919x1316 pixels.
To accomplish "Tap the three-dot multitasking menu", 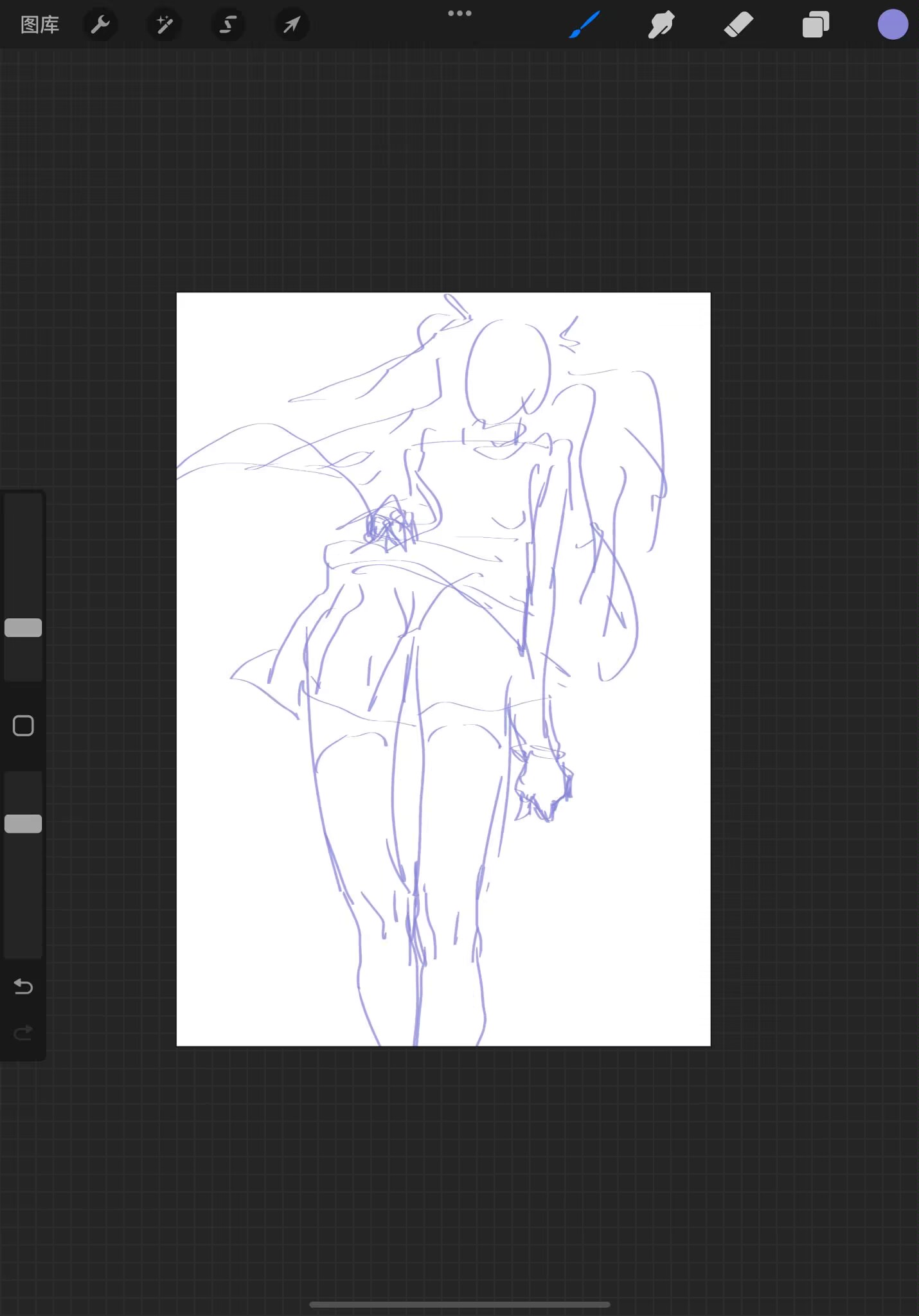I will [x=459, y=13].
